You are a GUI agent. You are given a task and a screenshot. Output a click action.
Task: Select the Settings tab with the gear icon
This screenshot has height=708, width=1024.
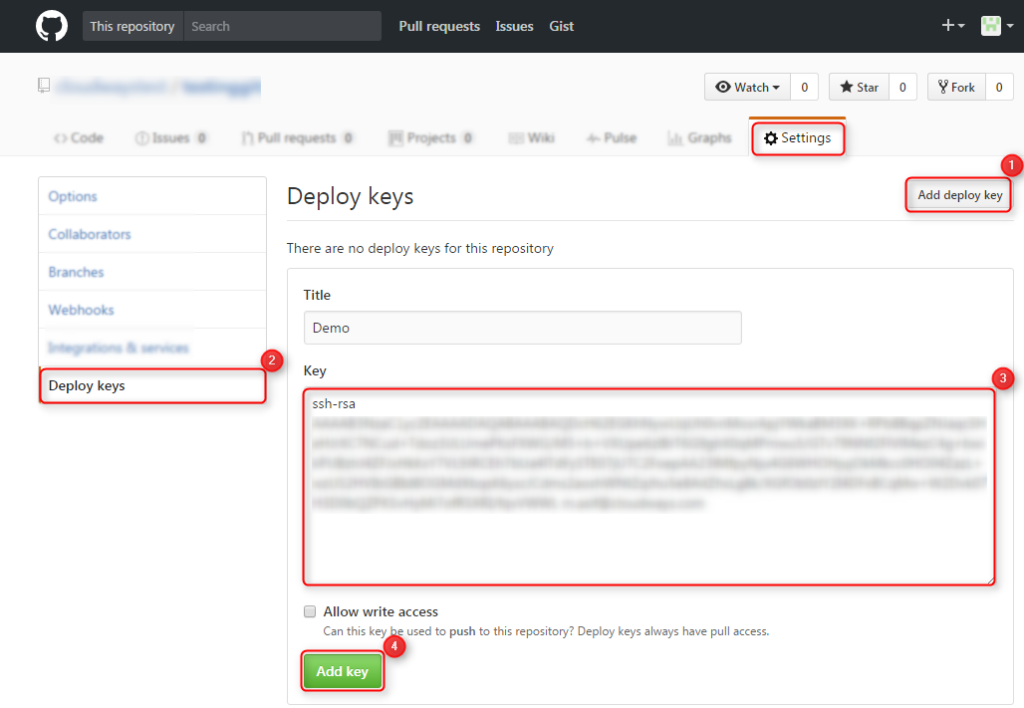tap(797, 138)
